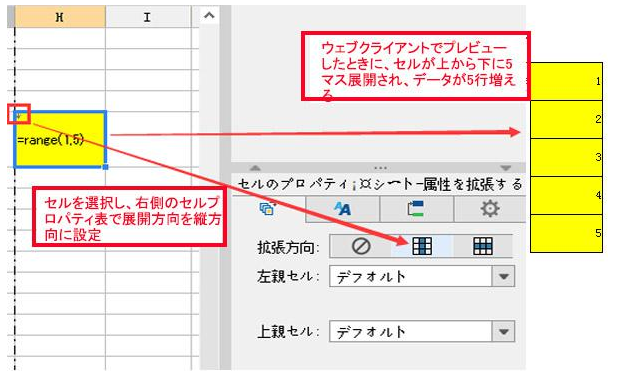Select column H header
Screen dimensions: 628x371
60,17
